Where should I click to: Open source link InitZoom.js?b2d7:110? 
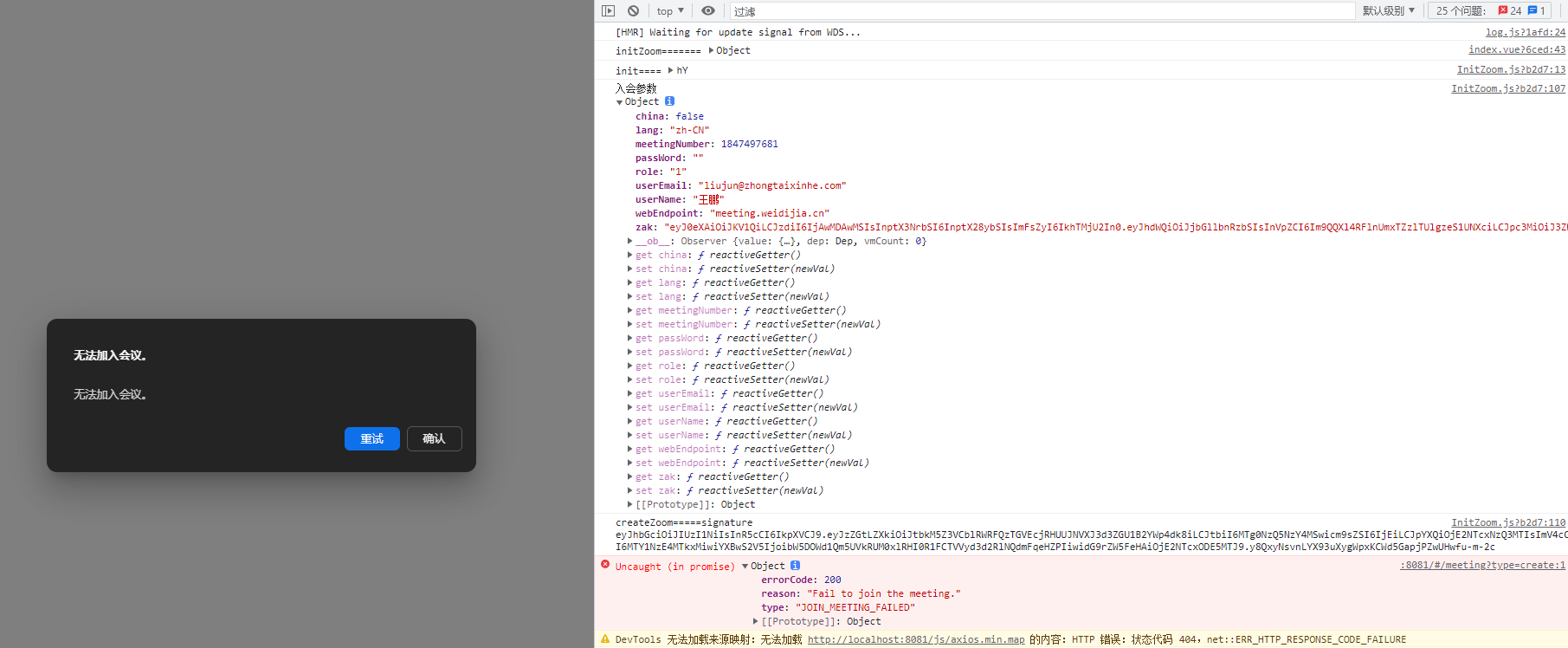click(x=1508, y=522)
